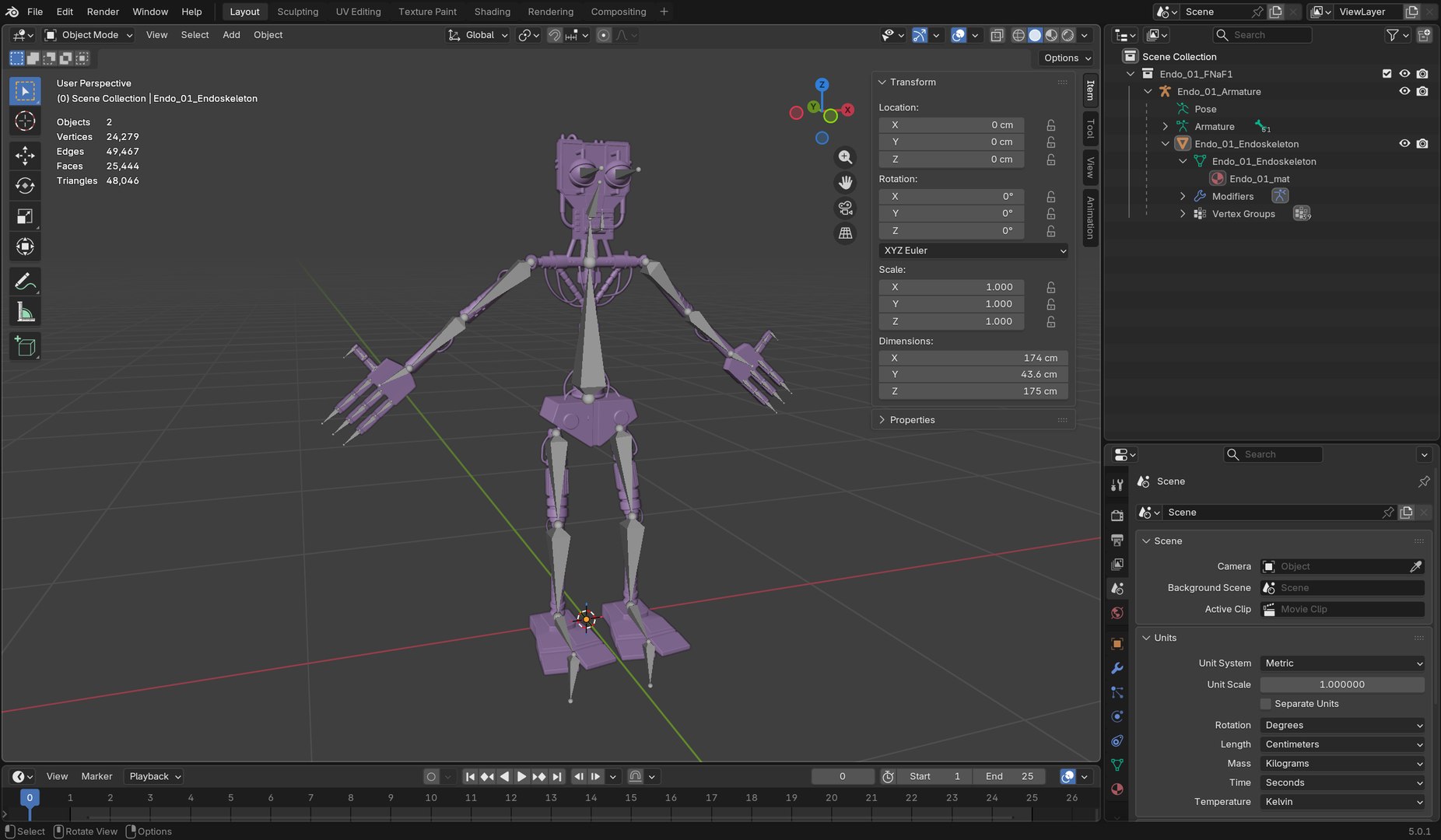Viewport: 1441px width, 840px height.
Task: Select the Add Cube tool
Action: [25, 347]
